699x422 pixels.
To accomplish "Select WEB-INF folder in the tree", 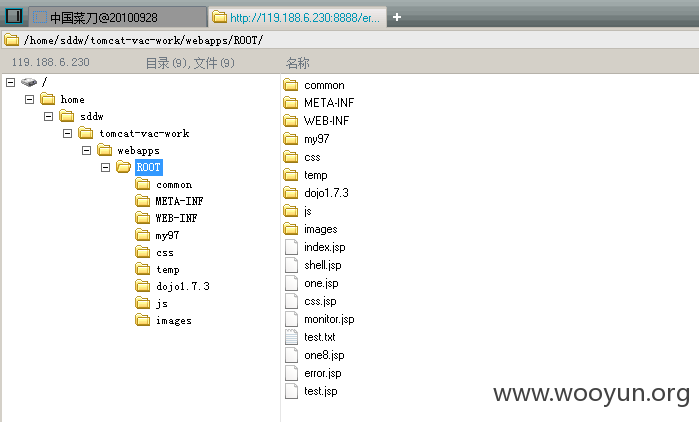I will coord(176,218).
